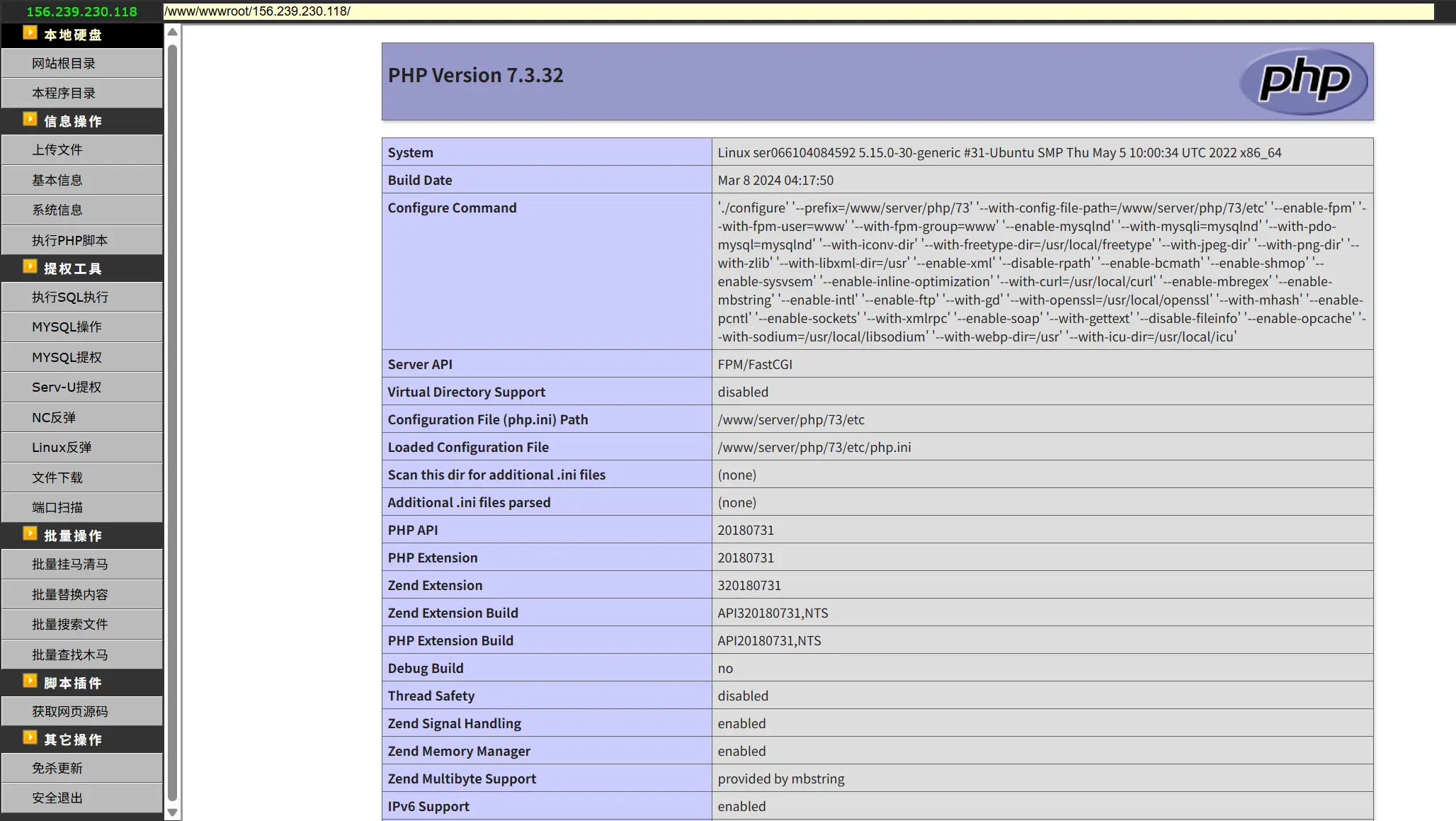The image size is (1456, 821).
Task: Click the yellow arrow icon beside 本地硬盘
Action: pyautogui.click(x=30, y=33)
